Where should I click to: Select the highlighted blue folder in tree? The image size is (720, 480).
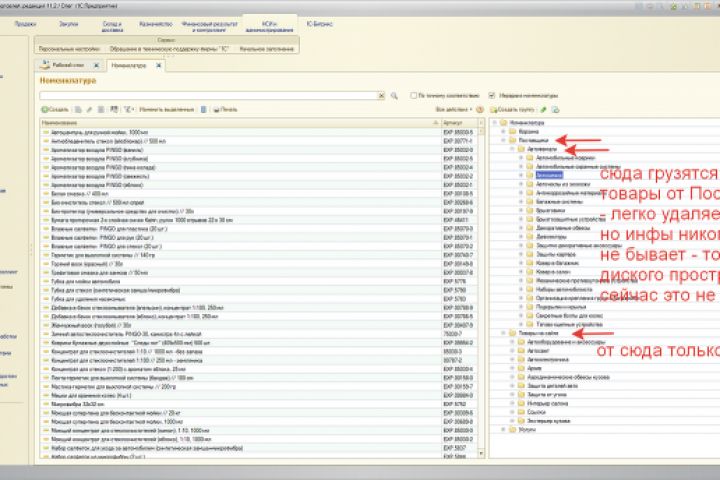click(549, 175)
